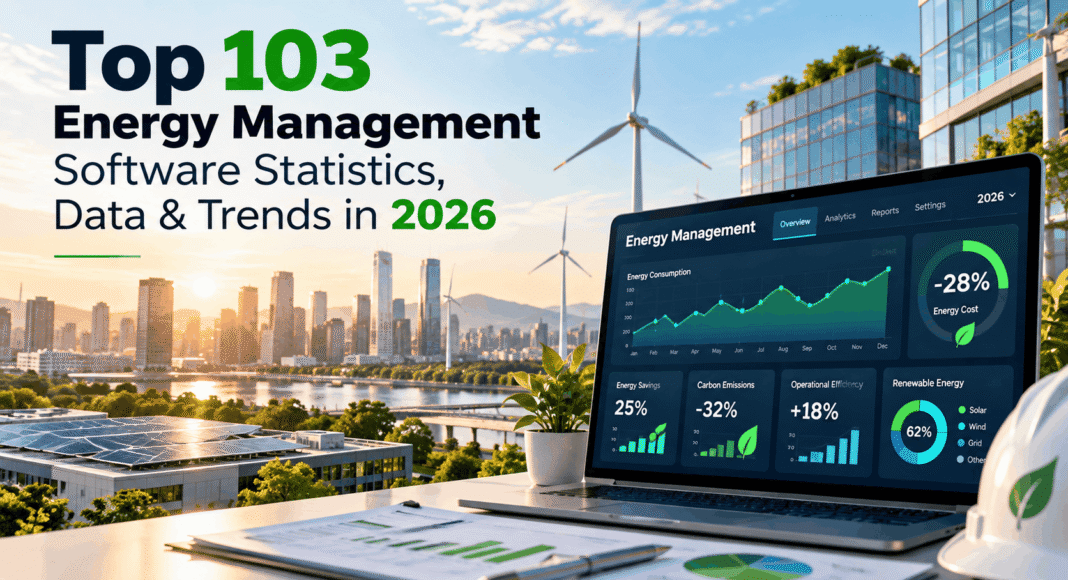Click the Solar legend dot
This screenshot has width=1068, height=580.
click(962, 410)
